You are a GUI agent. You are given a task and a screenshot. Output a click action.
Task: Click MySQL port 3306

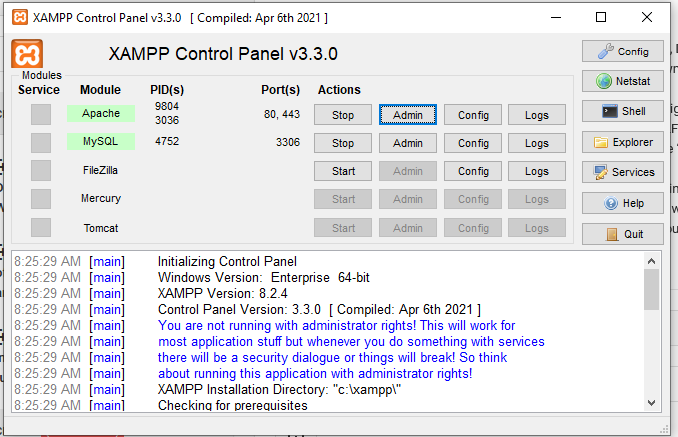(288, 142)
